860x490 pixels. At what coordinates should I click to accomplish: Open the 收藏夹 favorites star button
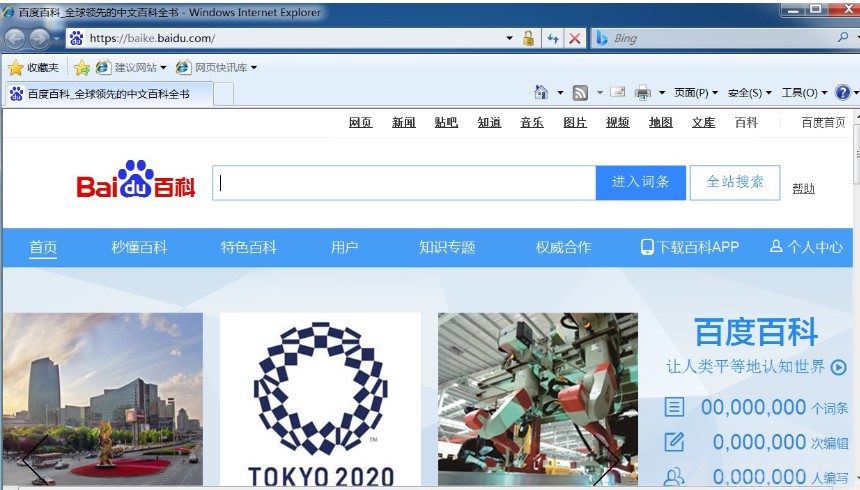33,67
